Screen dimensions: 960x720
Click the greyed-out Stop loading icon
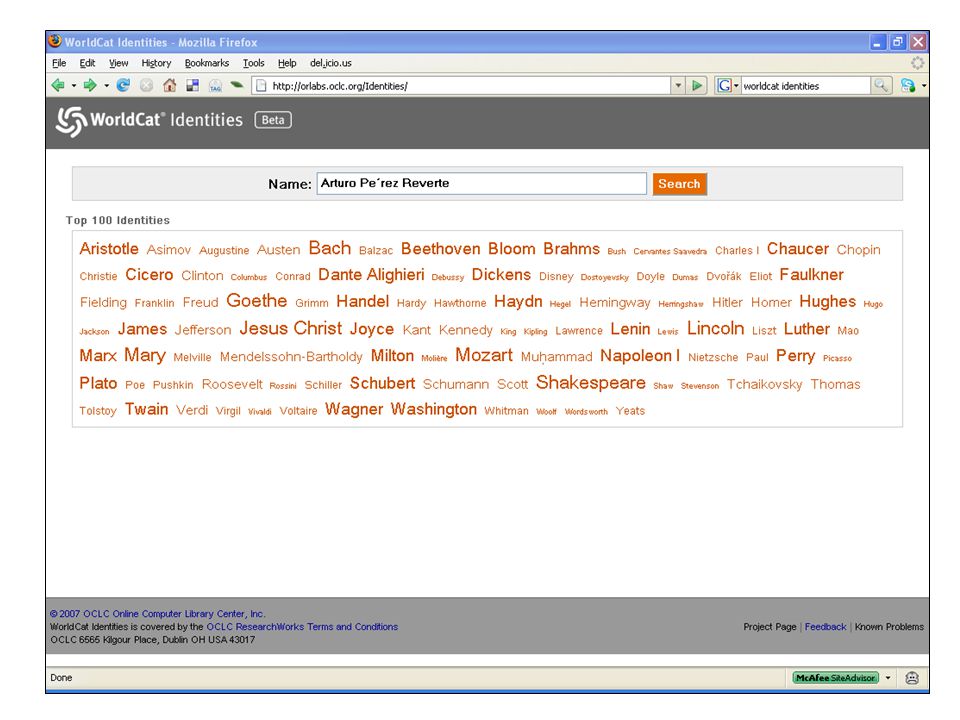tap(146, 86)
